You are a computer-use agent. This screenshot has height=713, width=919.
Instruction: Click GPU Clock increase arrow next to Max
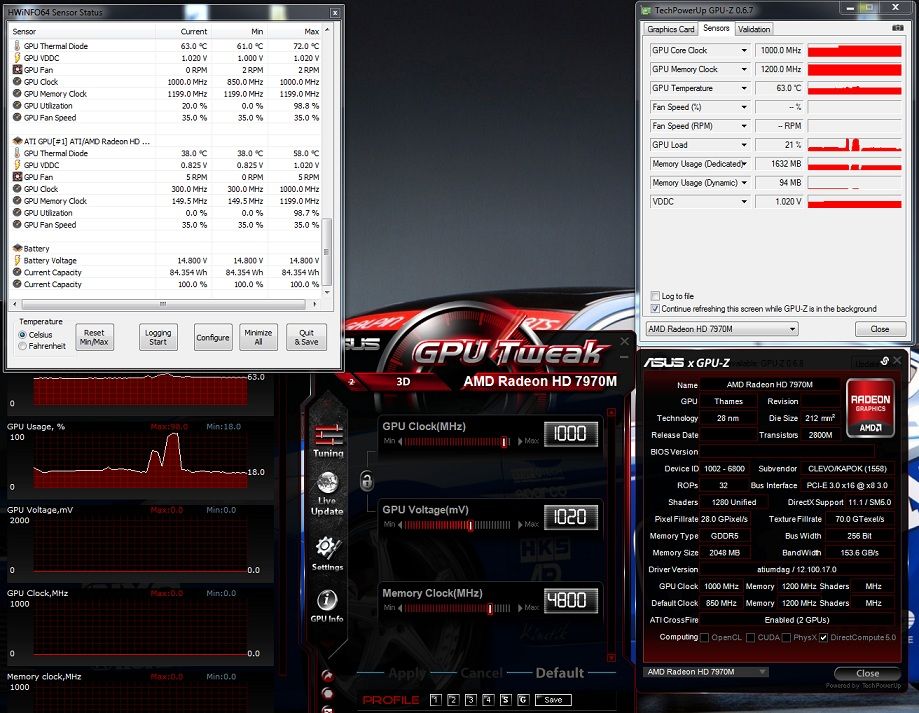520,442
